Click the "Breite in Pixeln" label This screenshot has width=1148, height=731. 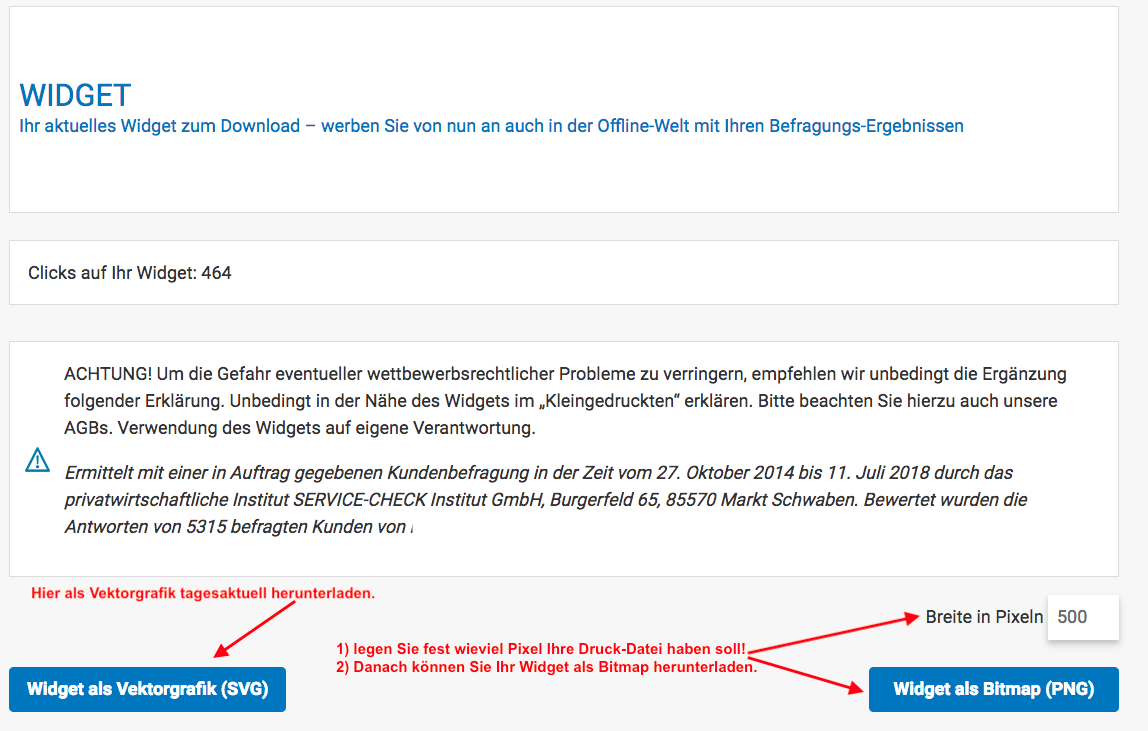[984, 617]
